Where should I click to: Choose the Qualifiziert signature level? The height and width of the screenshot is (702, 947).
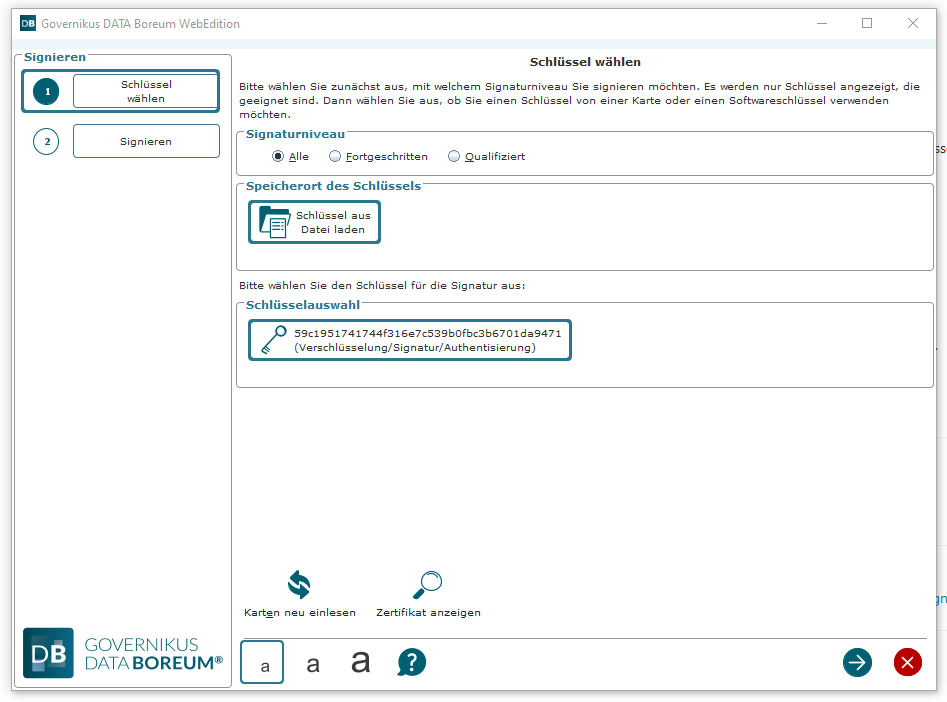click(454, 156)
